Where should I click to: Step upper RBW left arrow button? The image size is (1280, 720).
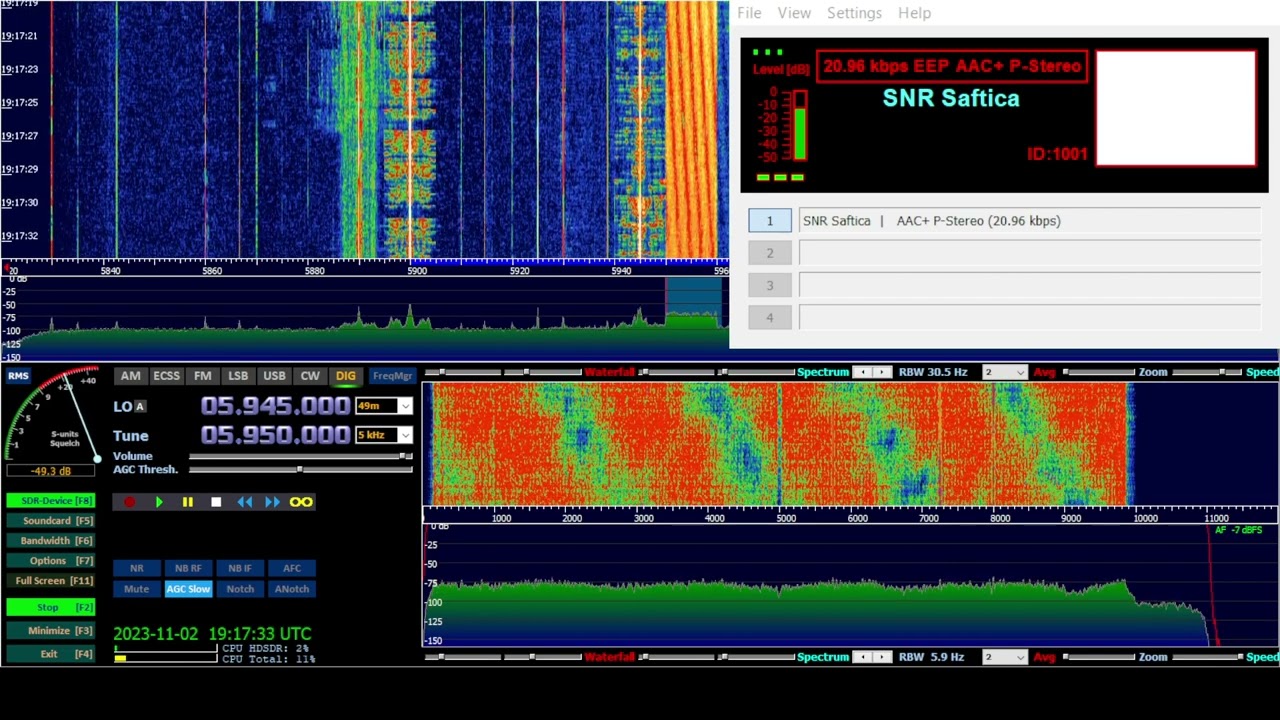(x=865, y=372)
